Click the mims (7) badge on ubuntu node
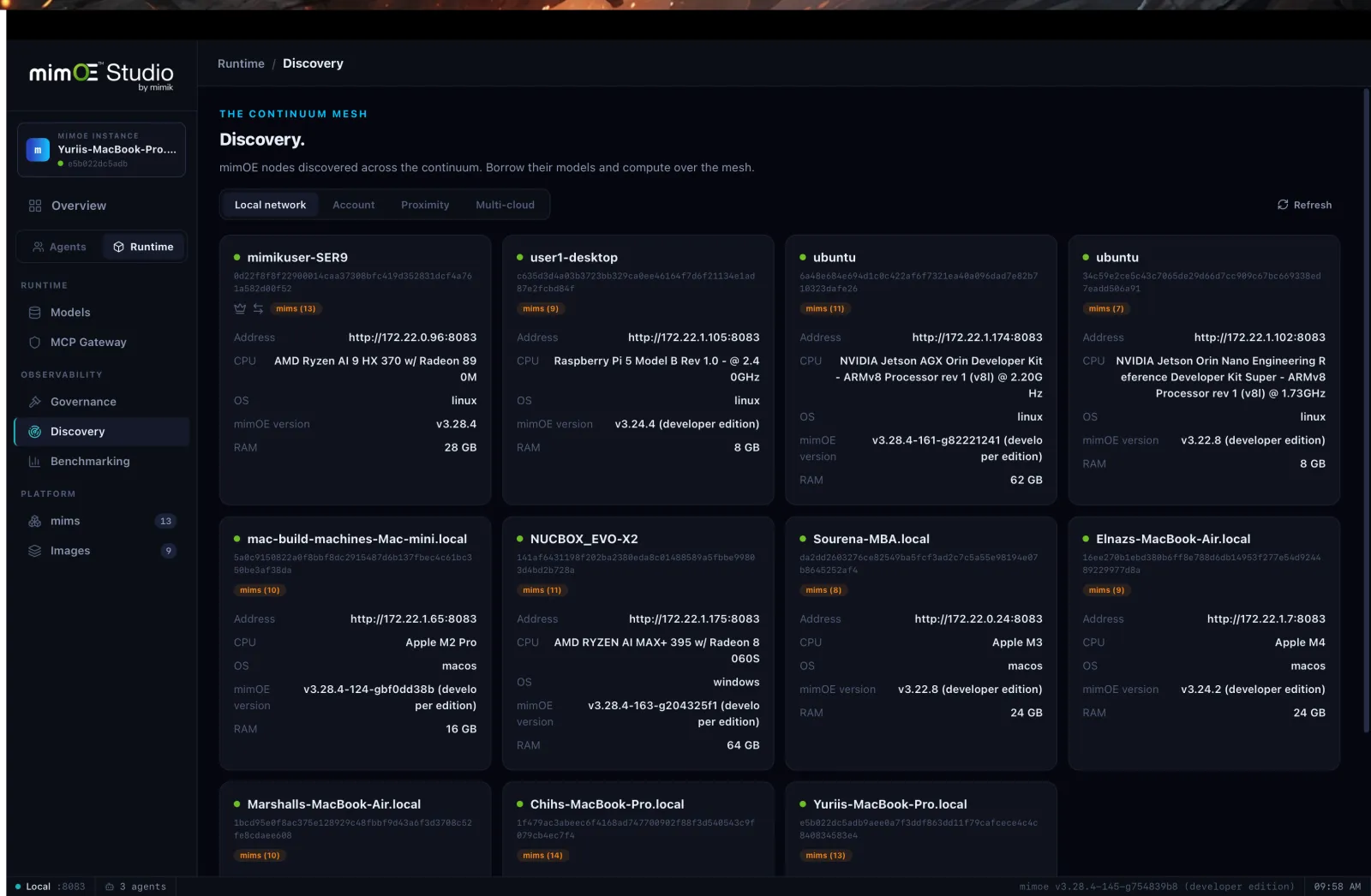 point(1106,308)
